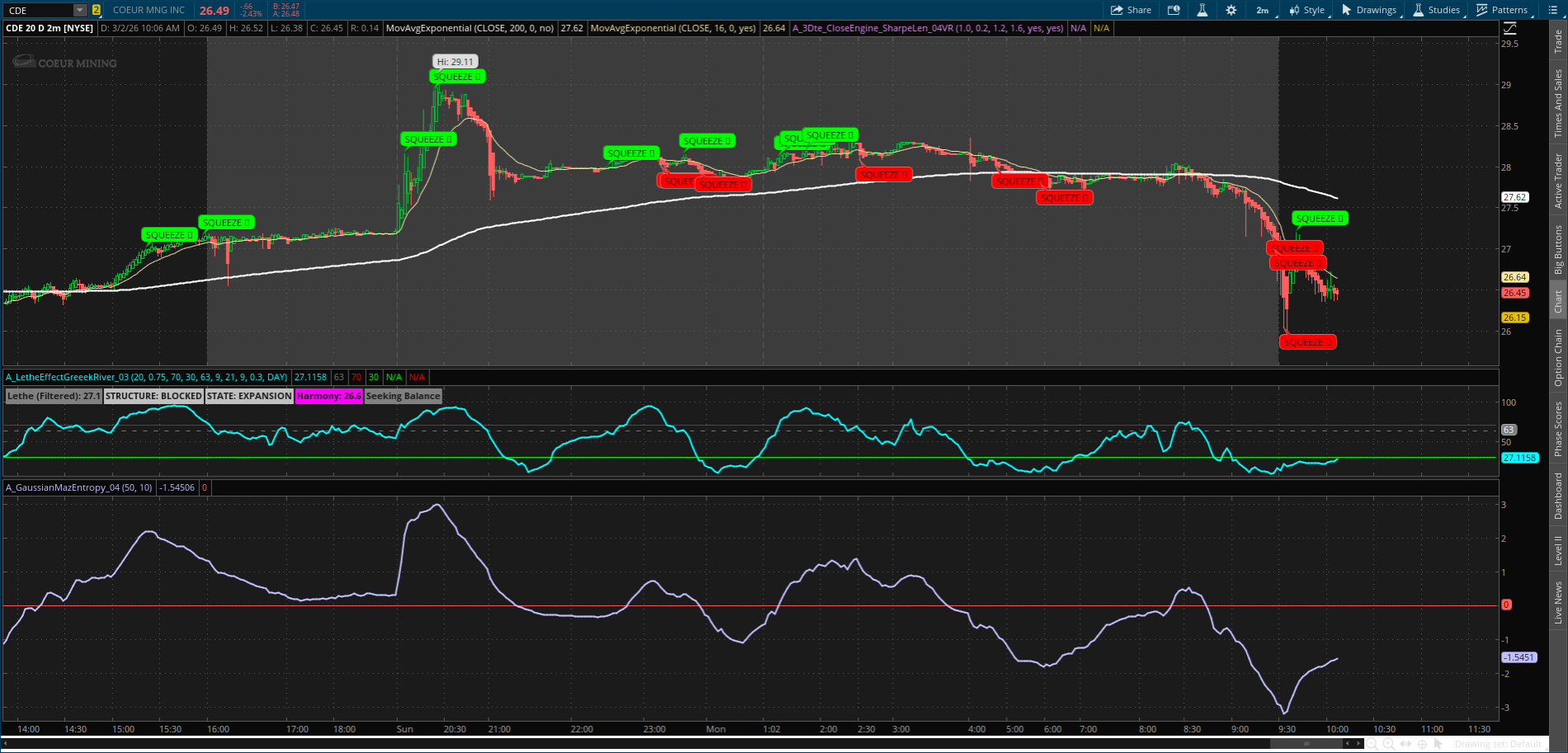The width and height of the screenshot is (1568, 753).
Task: Open the Active Trader side tab
Action: pos(1558,180)
